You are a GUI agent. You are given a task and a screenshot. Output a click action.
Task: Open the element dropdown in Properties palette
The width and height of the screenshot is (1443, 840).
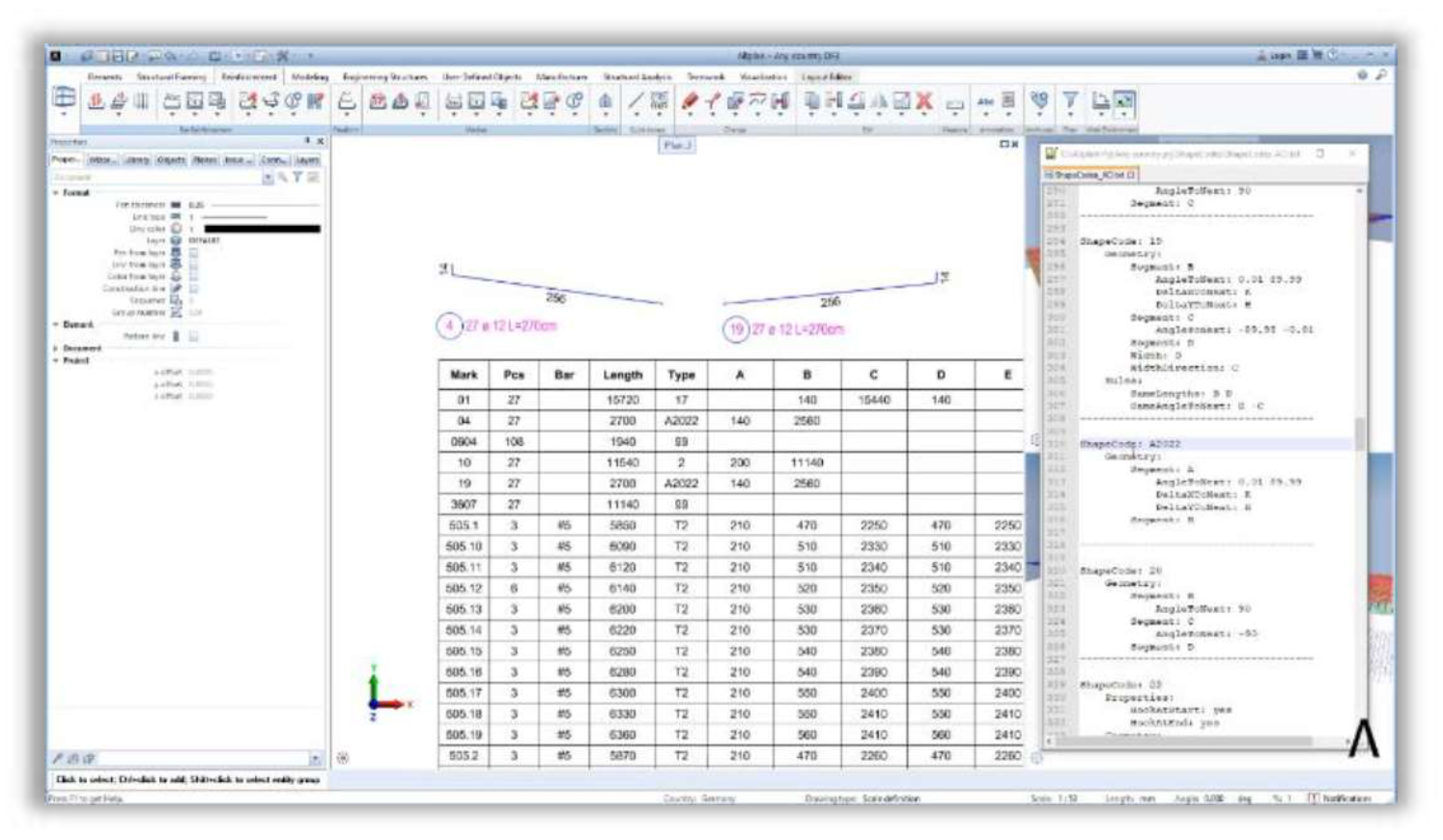point(268,178)
